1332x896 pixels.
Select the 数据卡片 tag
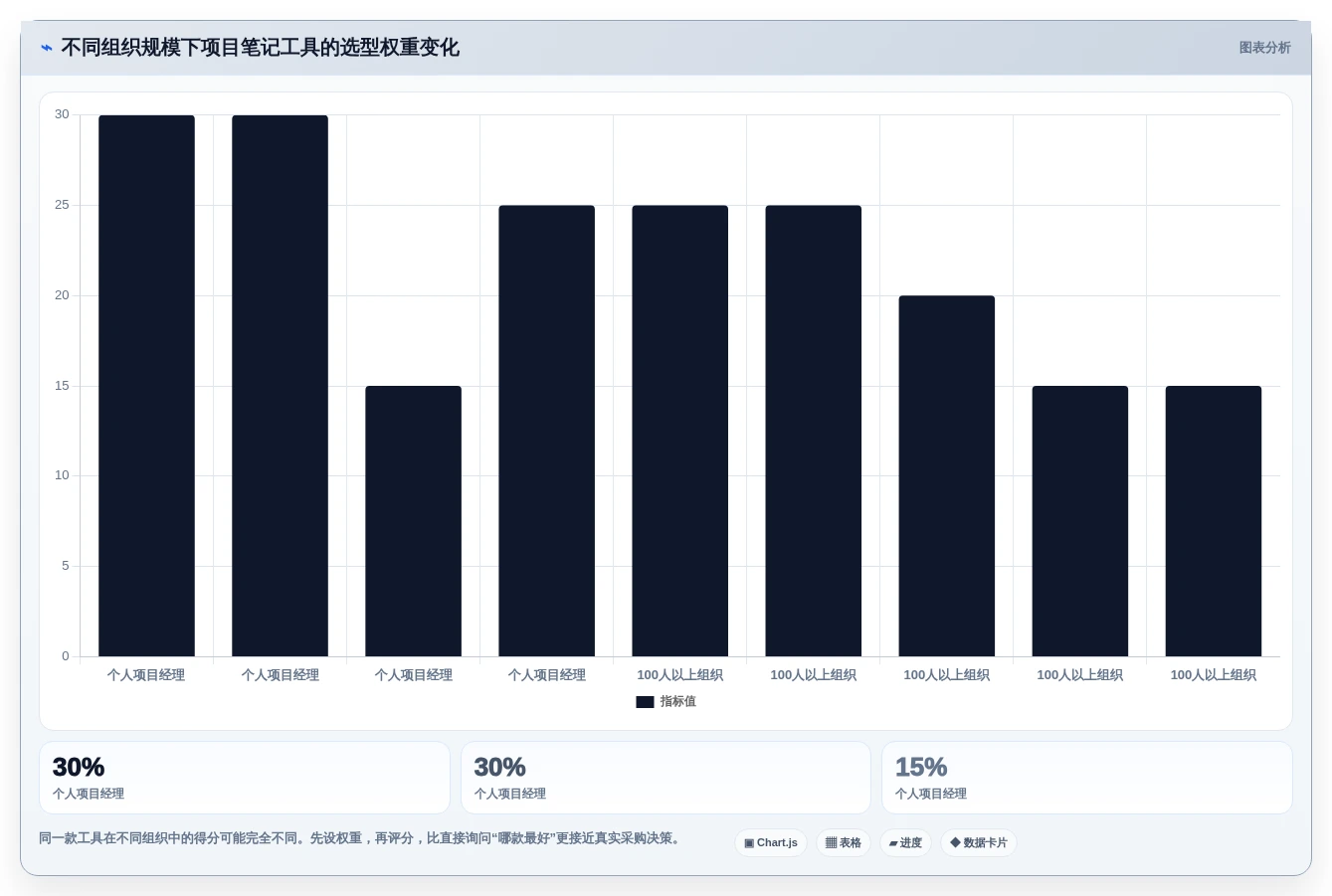(x=979, y=843)
